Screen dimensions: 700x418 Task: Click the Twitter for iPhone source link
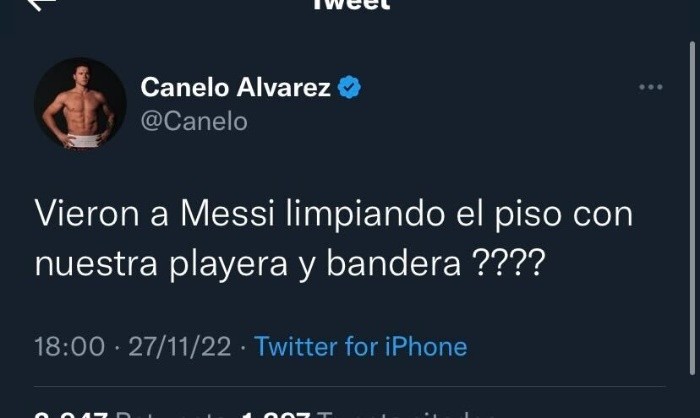[361, 347]
